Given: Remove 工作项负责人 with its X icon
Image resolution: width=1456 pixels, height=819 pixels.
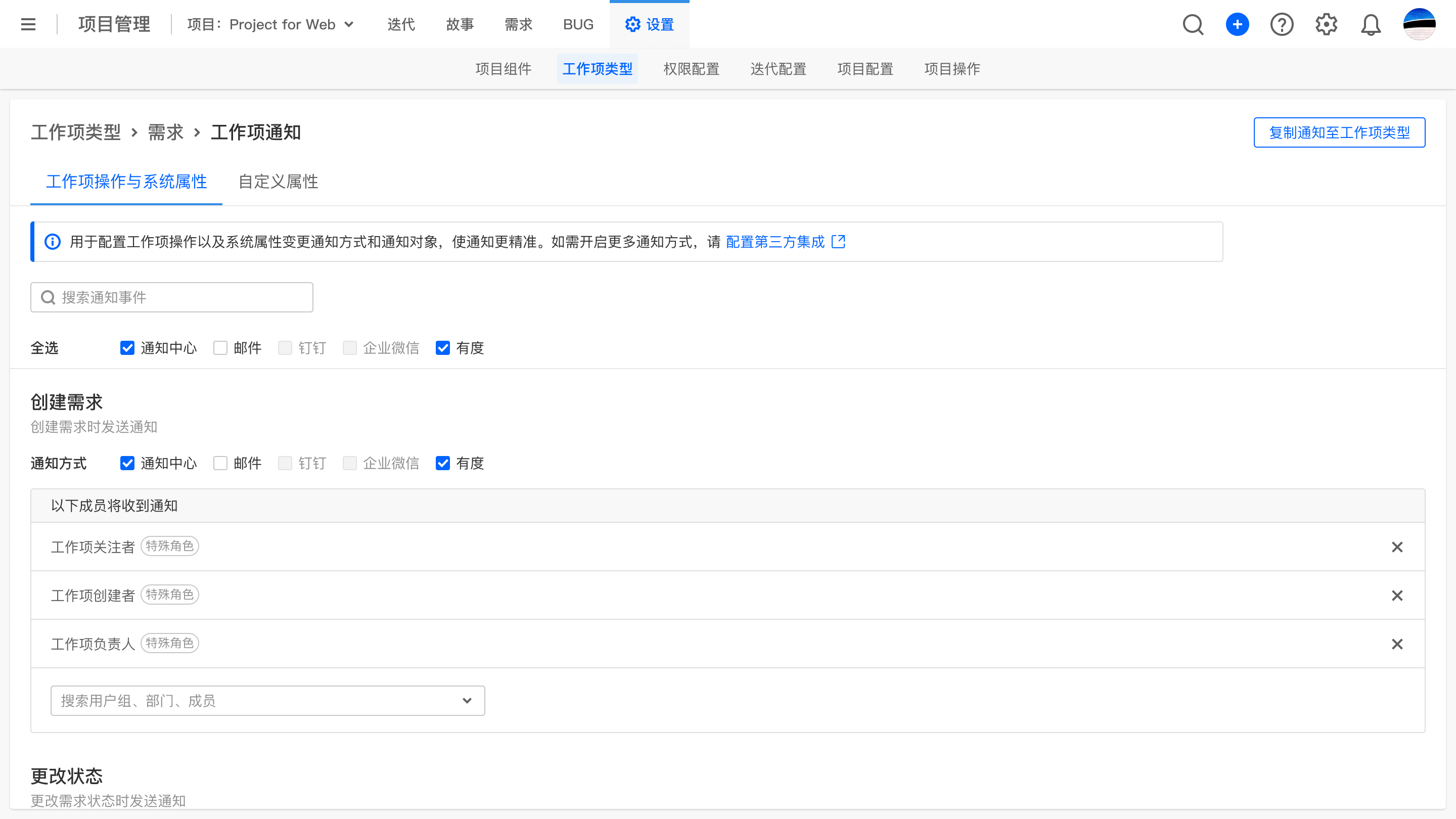Looking at the screenshot, I should coord(1397,644).
